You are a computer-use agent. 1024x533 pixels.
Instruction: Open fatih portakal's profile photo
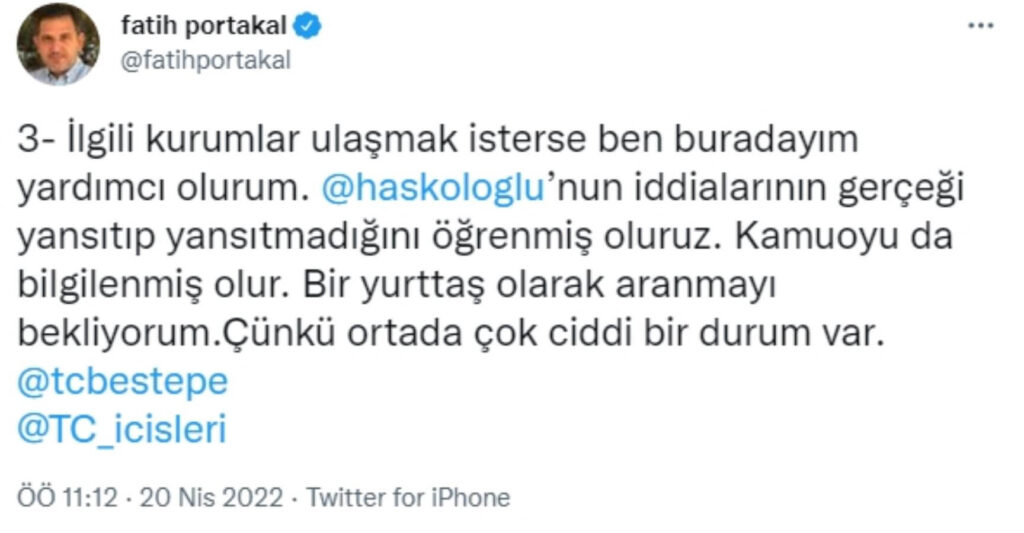(59, 45)
